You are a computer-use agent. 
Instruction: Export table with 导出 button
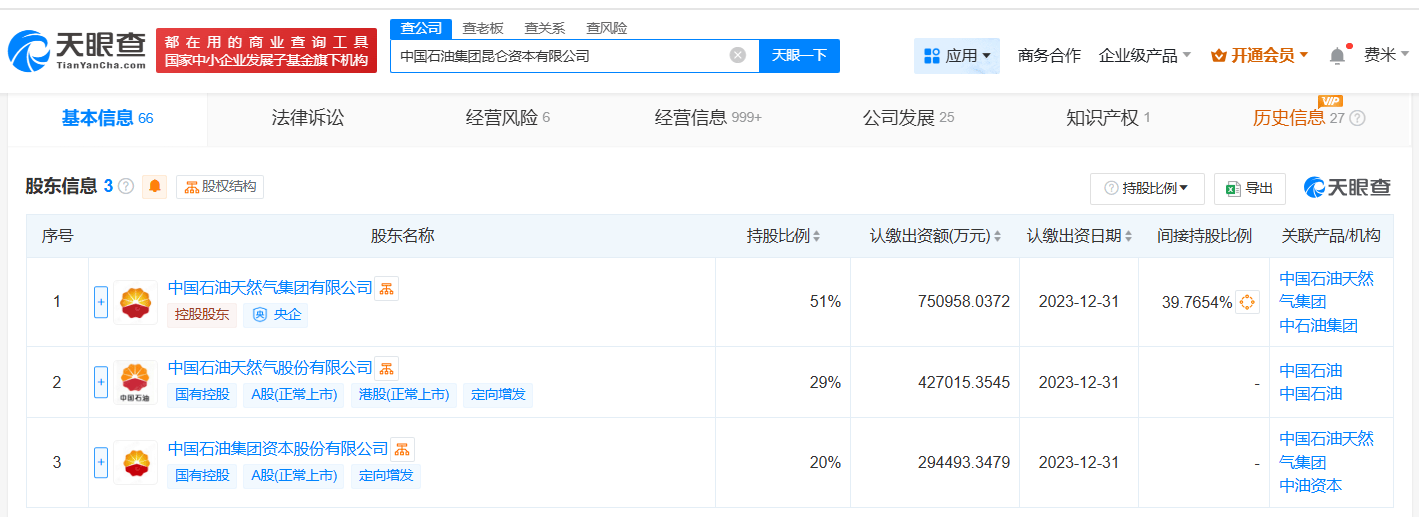1250,188
